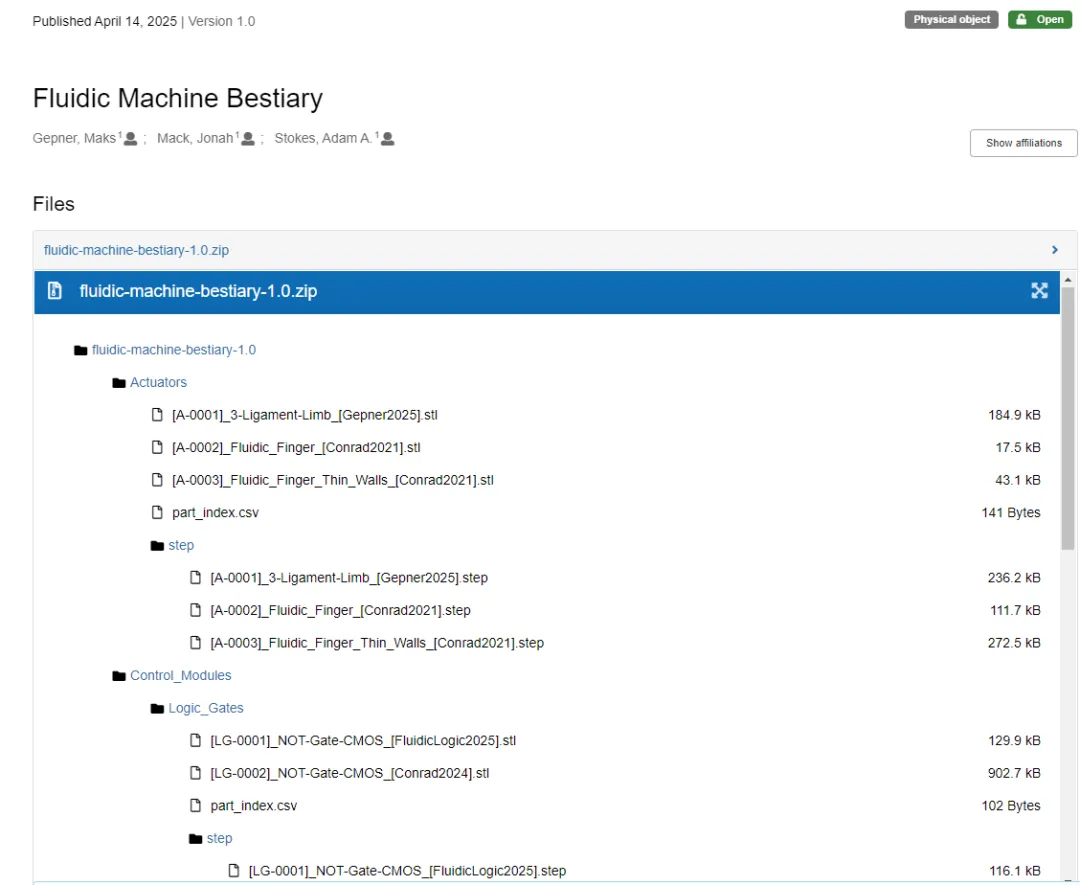Click the file icon for [LG-0002]_NOT-Gate-CMOS_[Conrad2024].stl

coord(196,773)
